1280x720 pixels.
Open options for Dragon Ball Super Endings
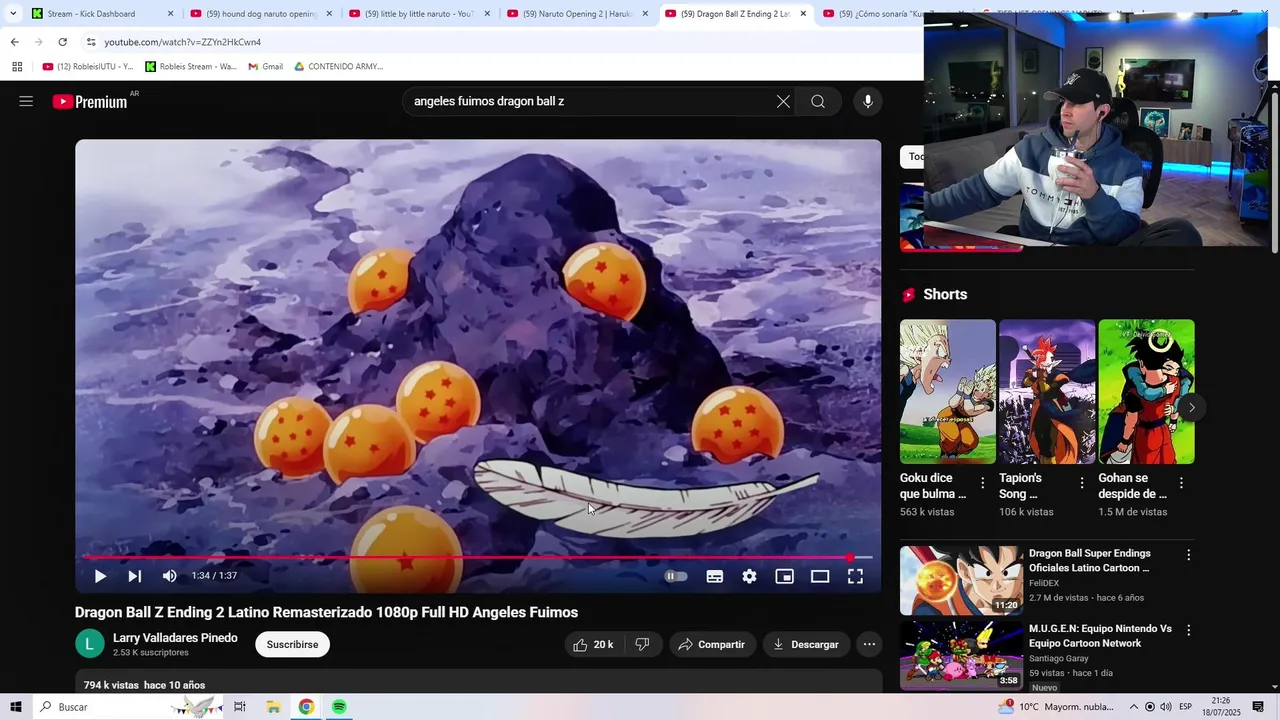point(1188,555)
